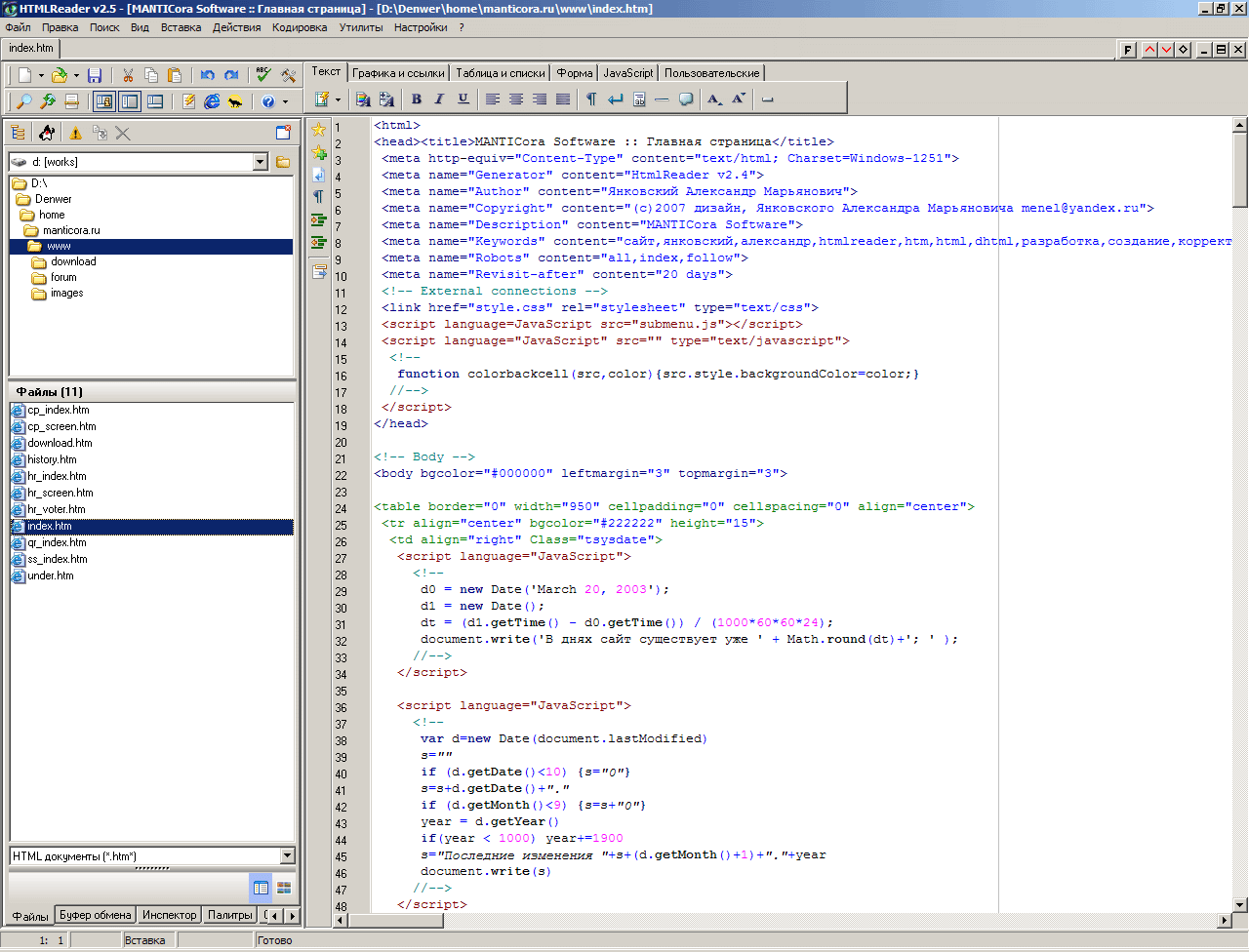
Task: Create a new document with the blank page icon
Action: (x=24, y=75)
